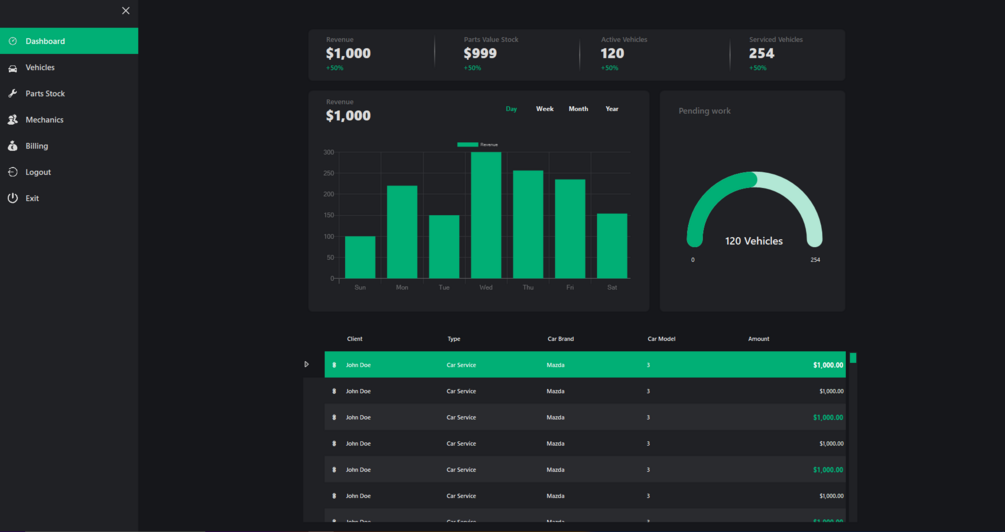The height and width of the screenshot is (532, 1005).
Task: Click "$1,000" above the revenue bar chart
Action: click(348, 115)
